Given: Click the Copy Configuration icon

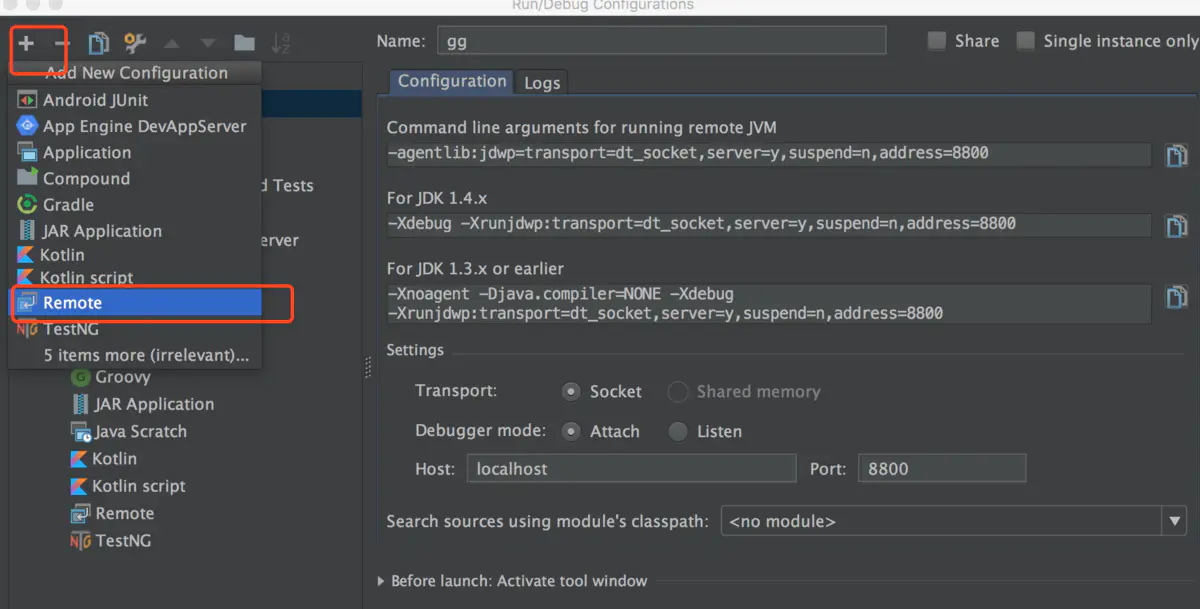Looking at the screenshot, I should pos(97,42).
